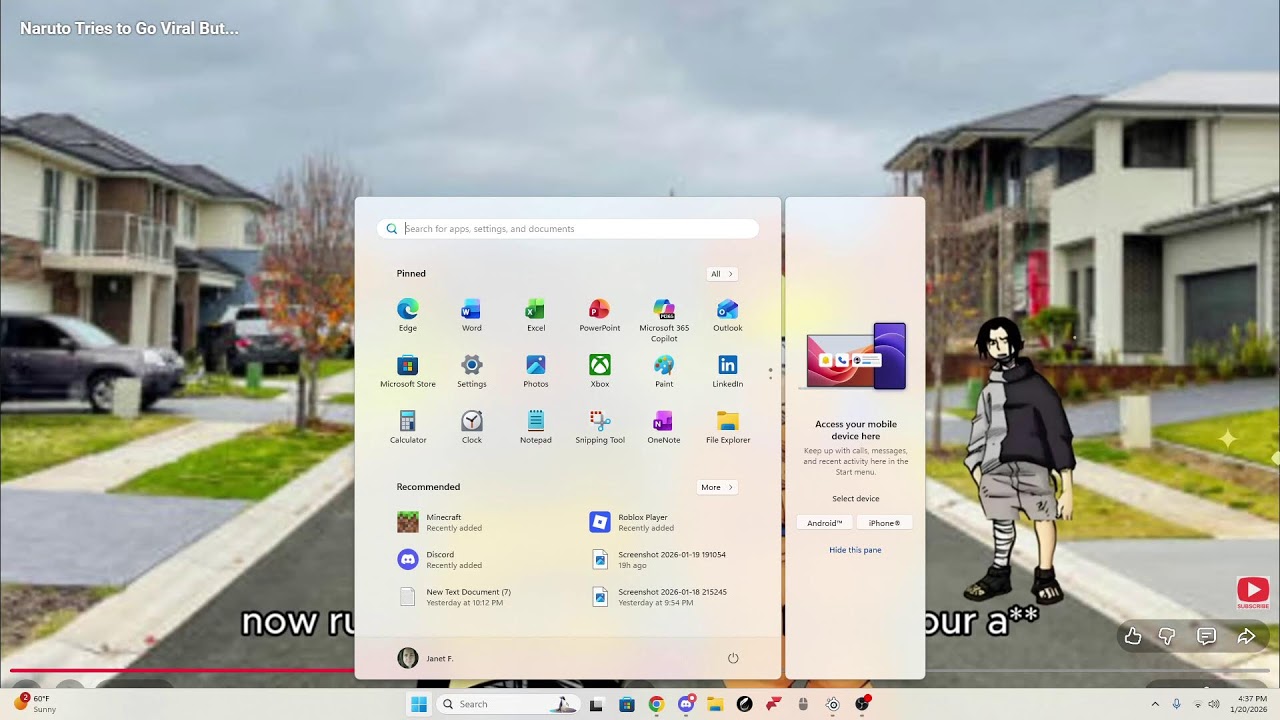Launch Word from pinned apps
The image size is (1280, 720).
click(x=472, y=315)
